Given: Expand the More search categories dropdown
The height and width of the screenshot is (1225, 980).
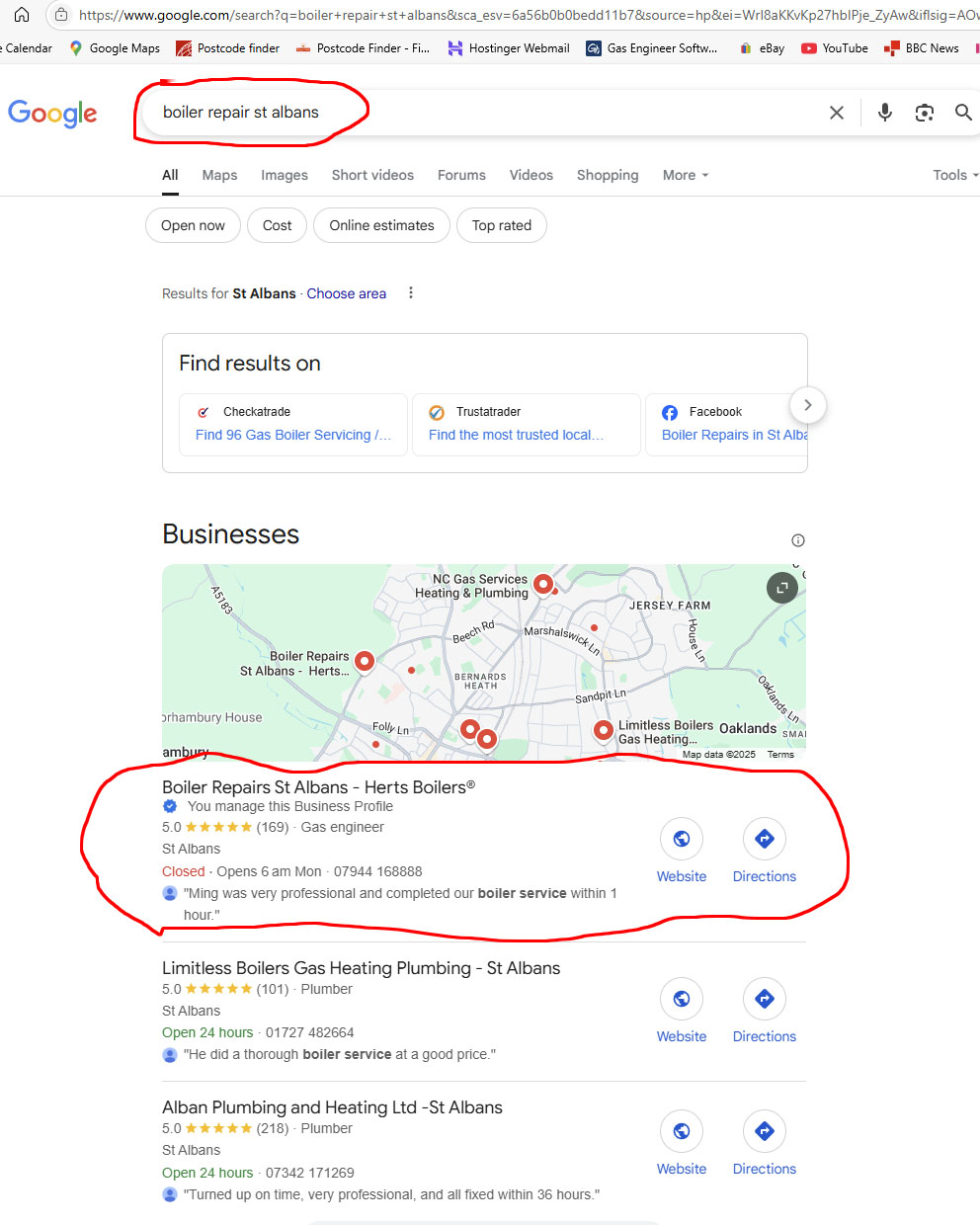Looking at the screenshot, I should pos(686,175).
